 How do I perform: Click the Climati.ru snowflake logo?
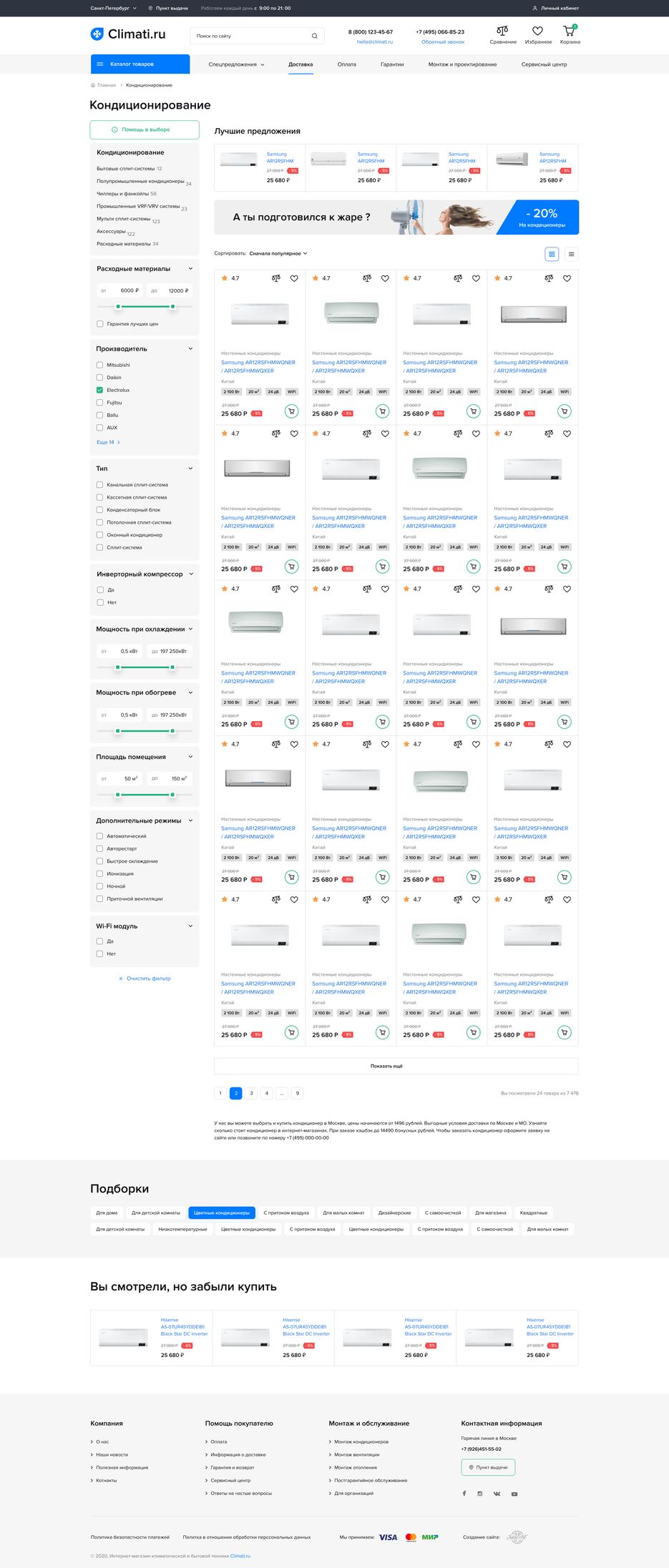coord(97,34)
